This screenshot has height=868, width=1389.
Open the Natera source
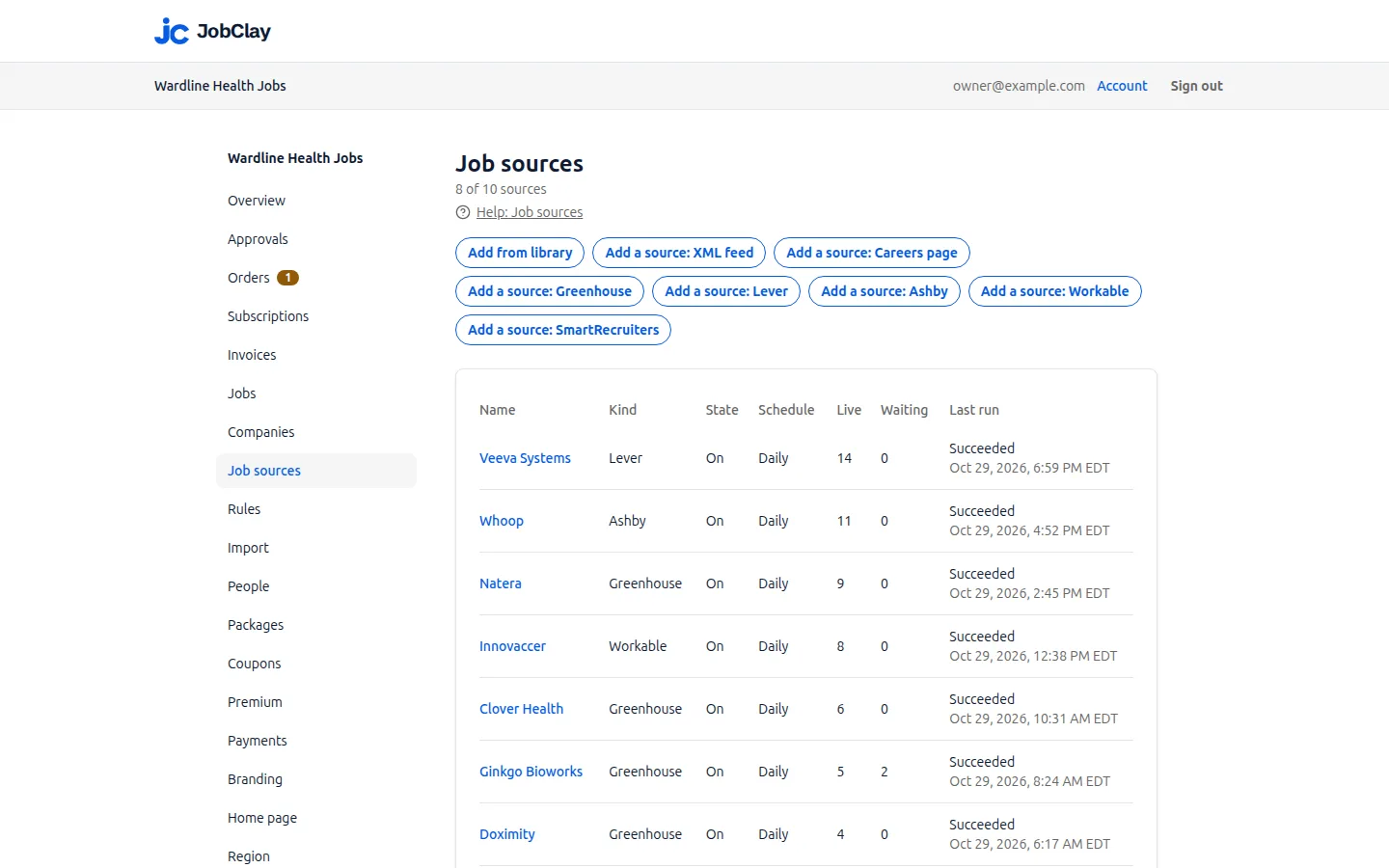pos(501,583)
